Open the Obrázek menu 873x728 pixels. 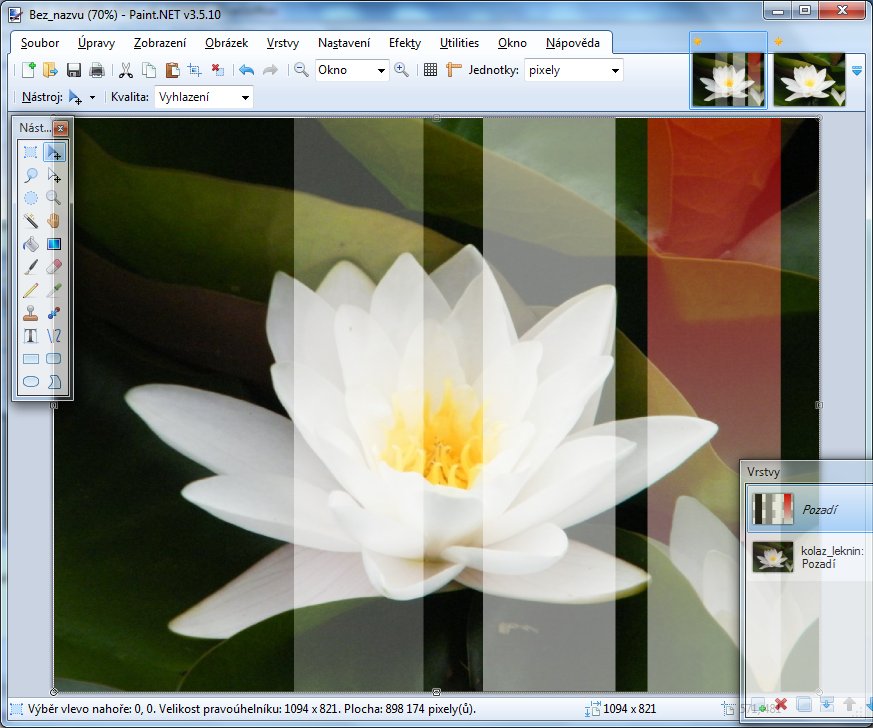227,43
